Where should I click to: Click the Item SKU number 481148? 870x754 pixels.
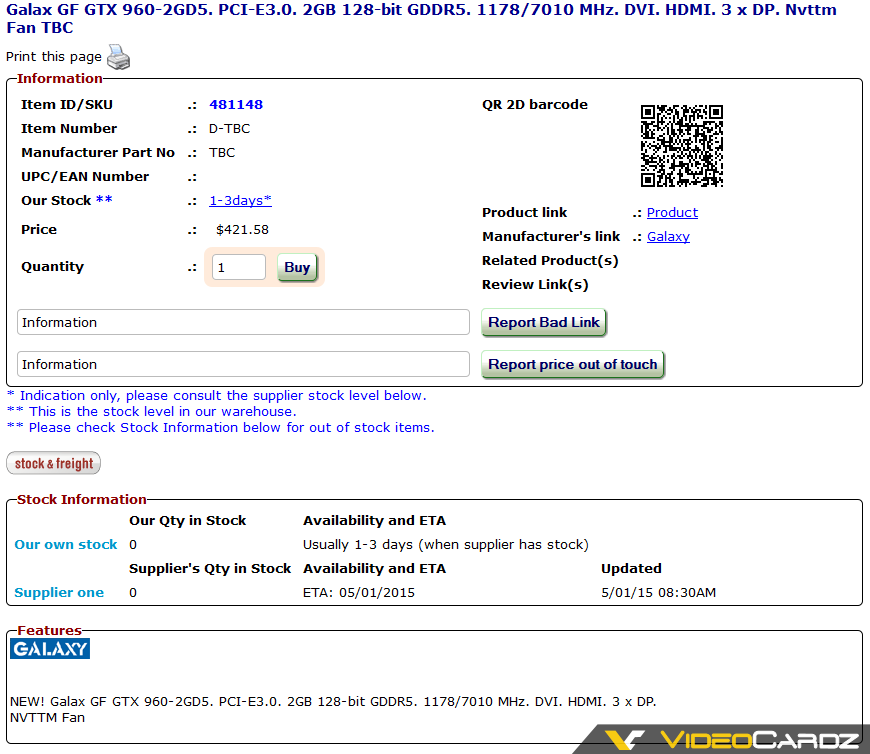click(x=236, y=105)
